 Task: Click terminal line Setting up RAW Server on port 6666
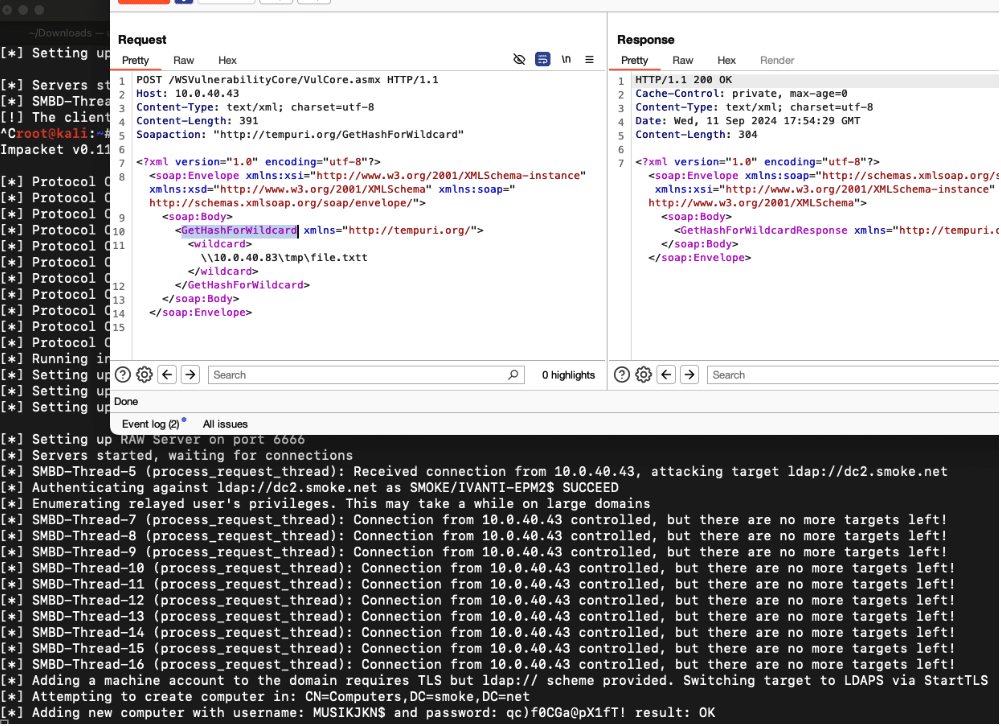click(153, 439)
